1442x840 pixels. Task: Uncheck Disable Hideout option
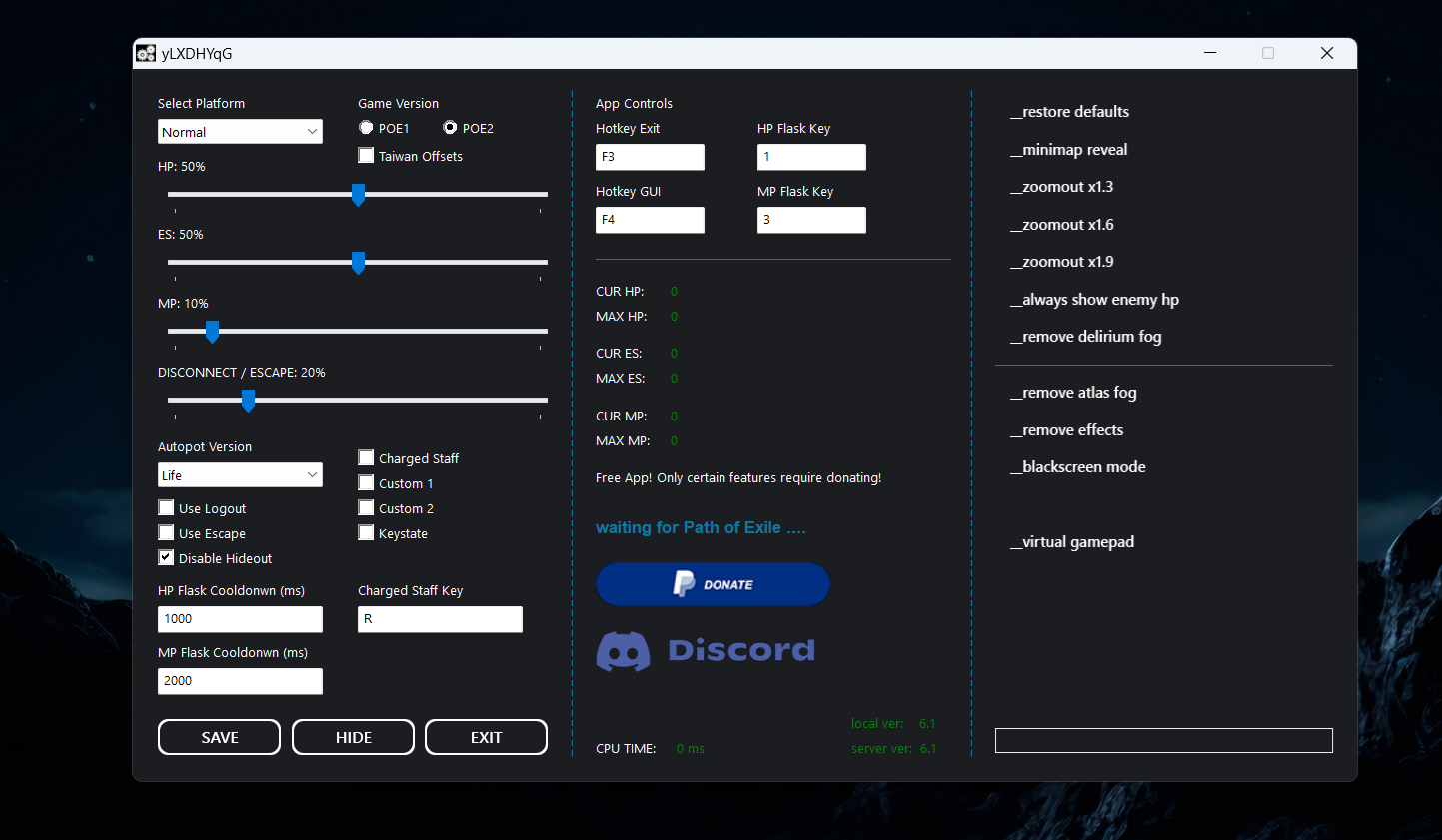(167, 558)
